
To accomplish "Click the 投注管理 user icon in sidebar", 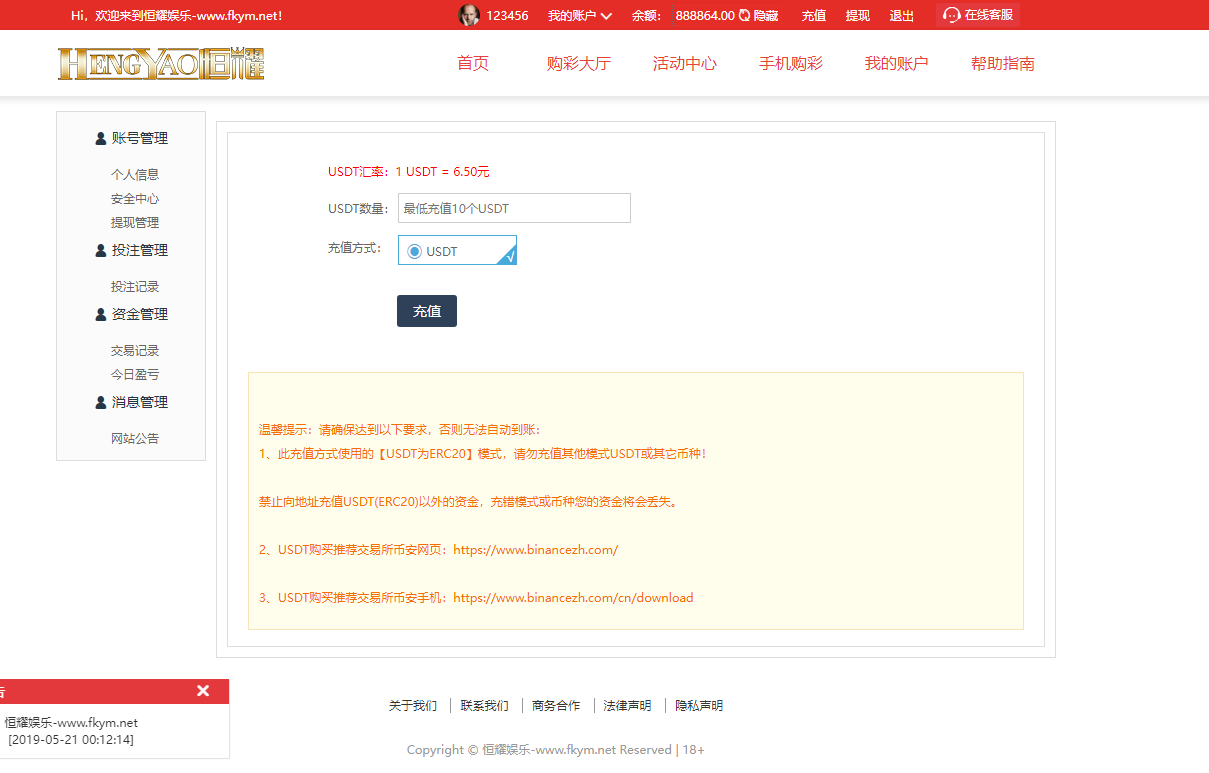I will pos(99,250).
